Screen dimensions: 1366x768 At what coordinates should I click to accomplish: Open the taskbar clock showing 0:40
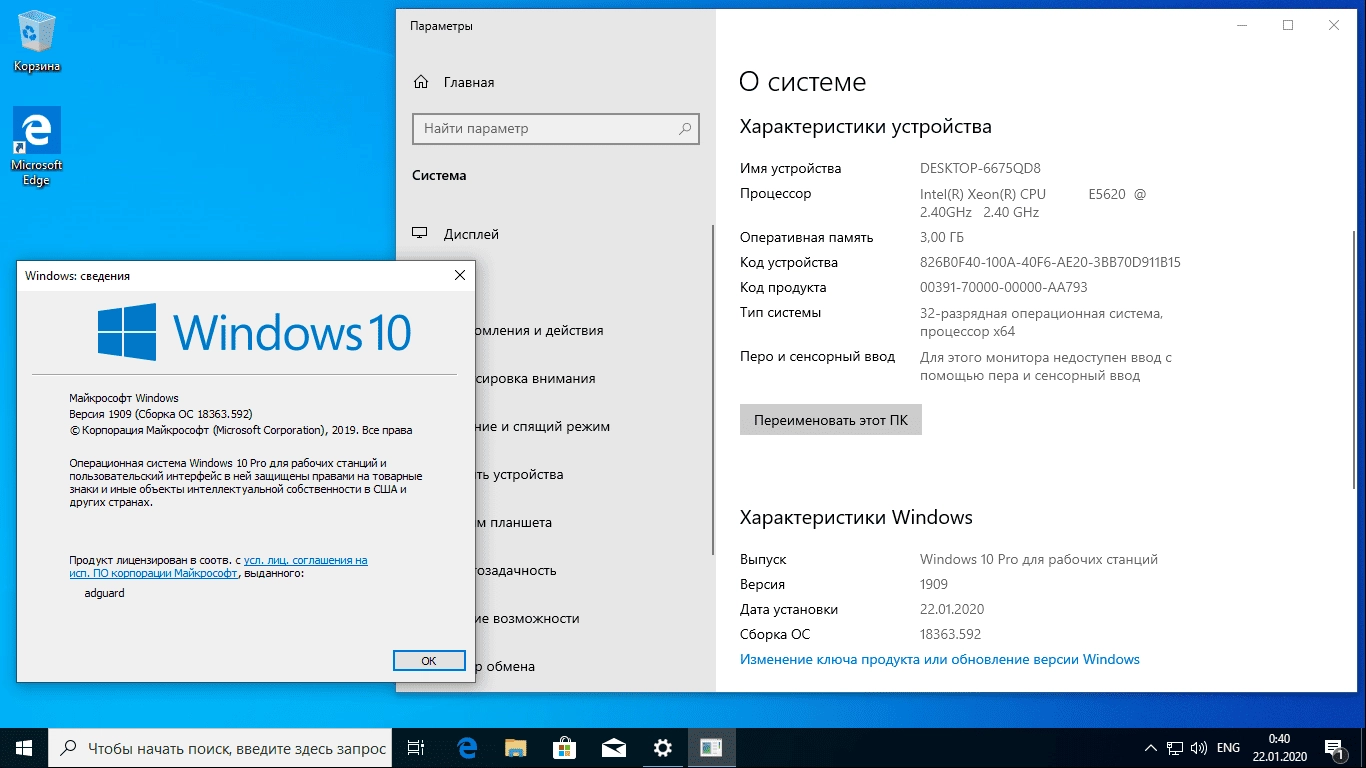1279,748
